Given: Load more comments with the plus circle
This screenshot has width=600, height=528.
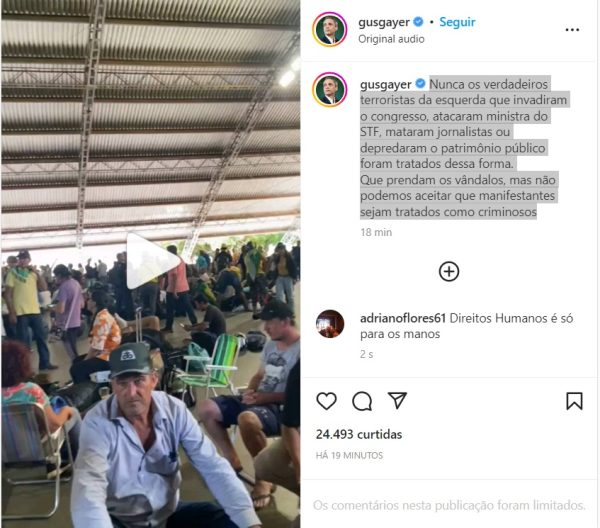Looking at the screenshot, I should [449, 272].
